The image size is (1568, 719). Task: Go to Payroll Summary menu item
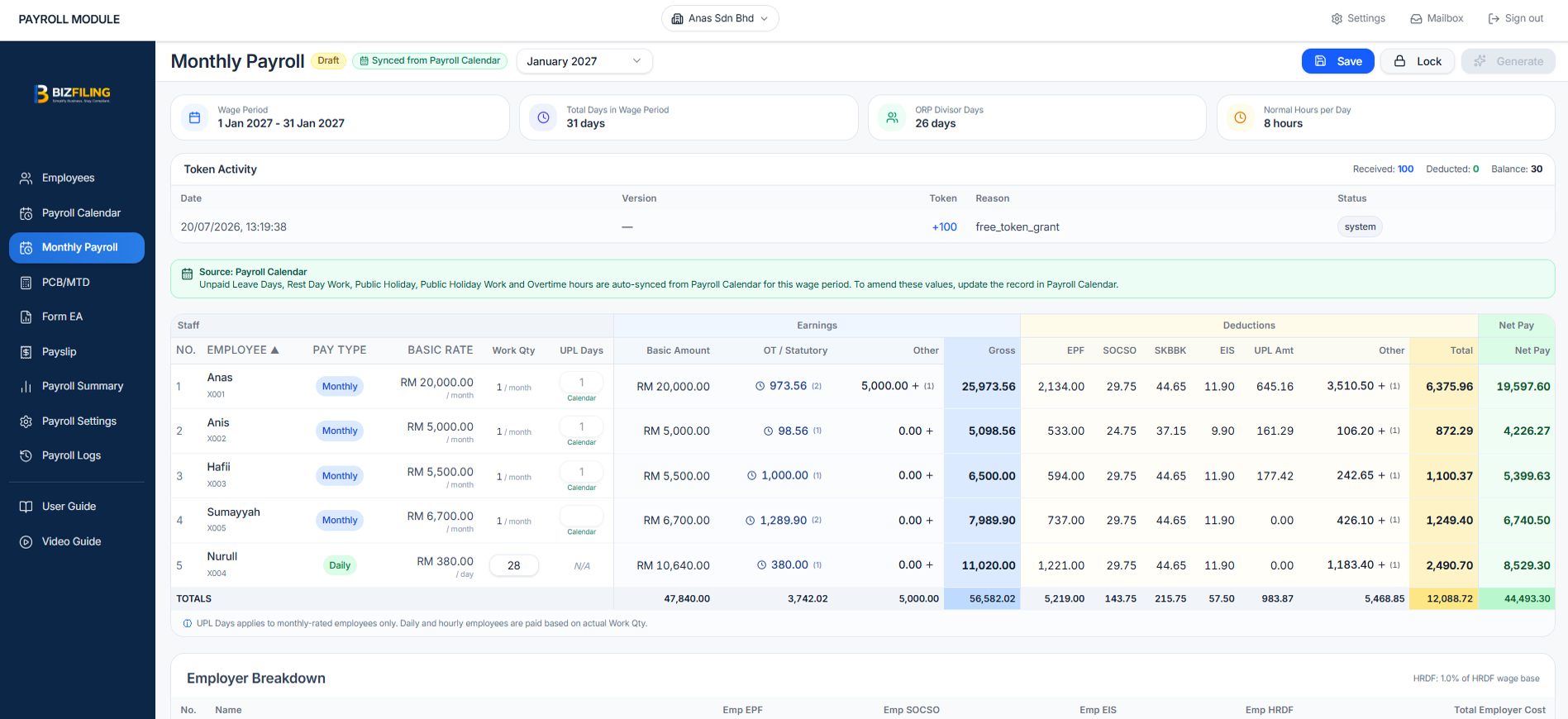coord(83,386)
